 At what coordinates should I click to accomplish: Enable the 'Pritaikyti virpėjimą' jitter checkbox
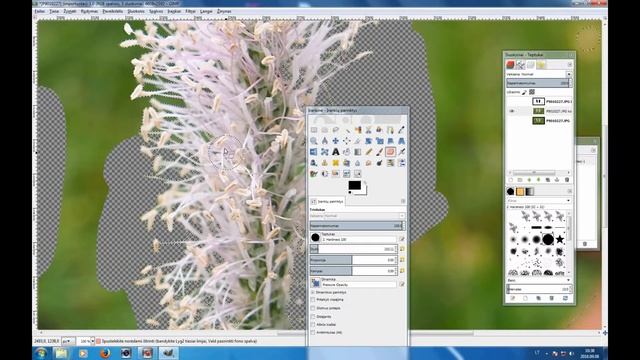[x=313, y=300]
